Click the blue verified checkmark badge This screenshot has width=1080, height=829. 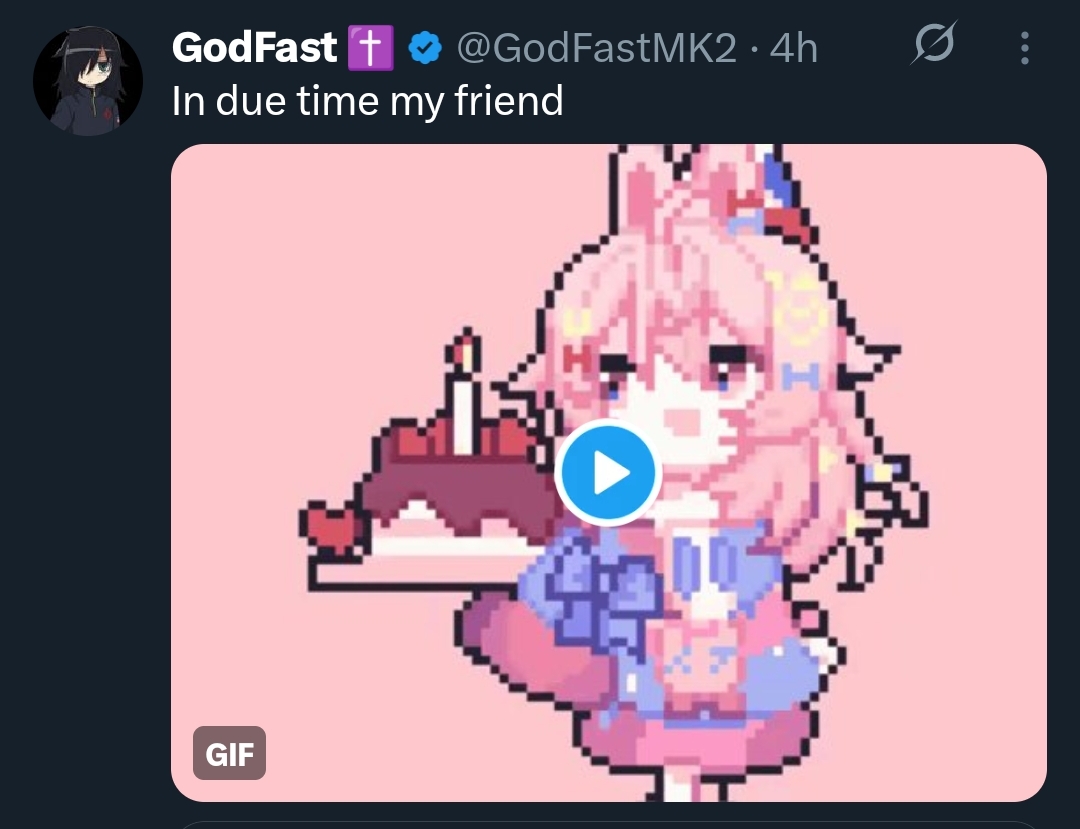coord(425,48)
